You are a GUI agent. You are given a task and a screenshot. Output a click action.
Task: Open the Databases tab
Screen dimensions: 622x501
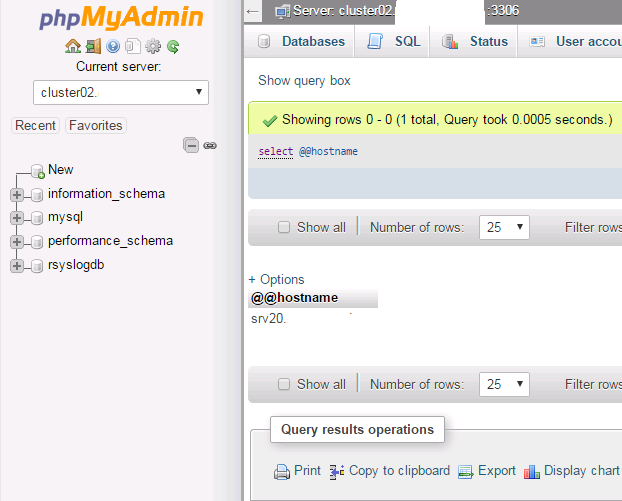pos(301,41)
